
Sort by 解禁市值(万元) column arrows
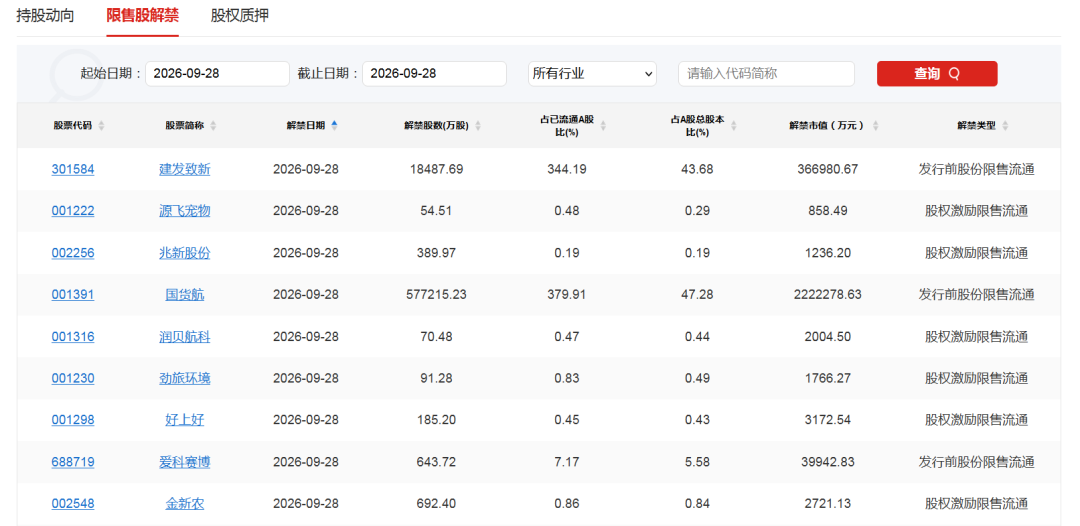tap(875, 125)
